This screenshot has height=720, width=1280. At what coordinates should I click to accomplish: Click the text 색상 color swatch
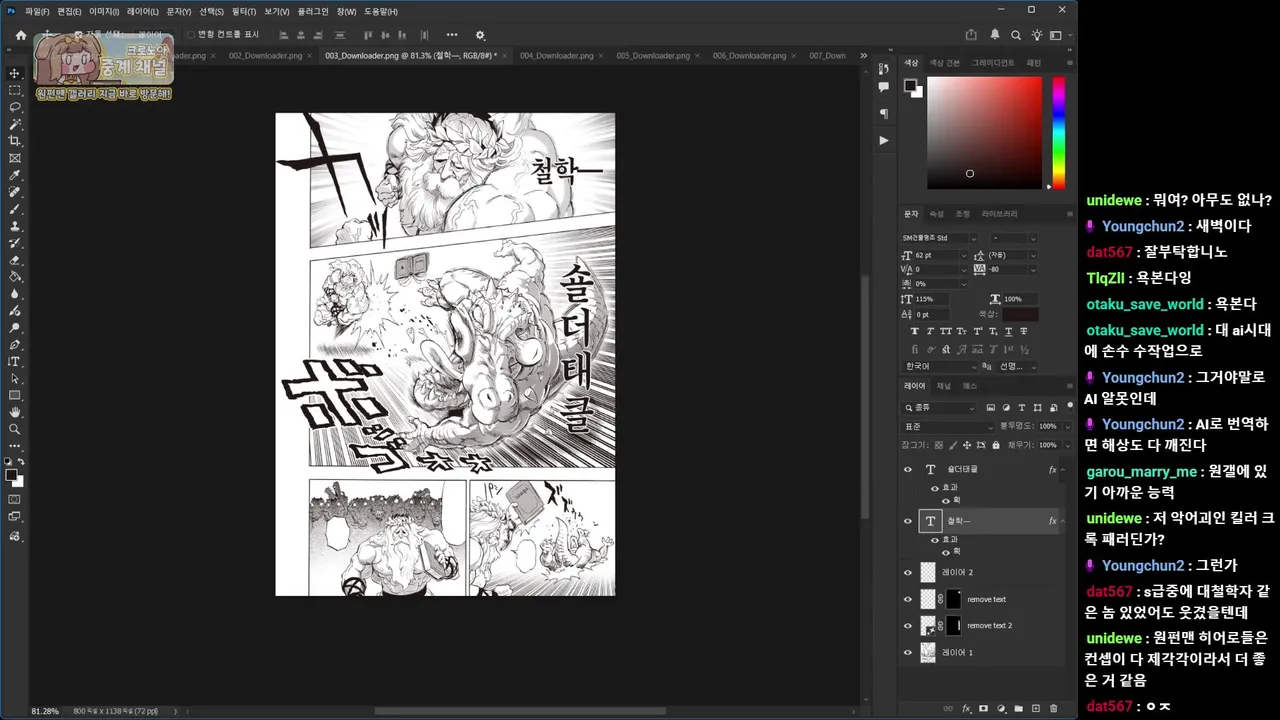(x=1020, y=315)
